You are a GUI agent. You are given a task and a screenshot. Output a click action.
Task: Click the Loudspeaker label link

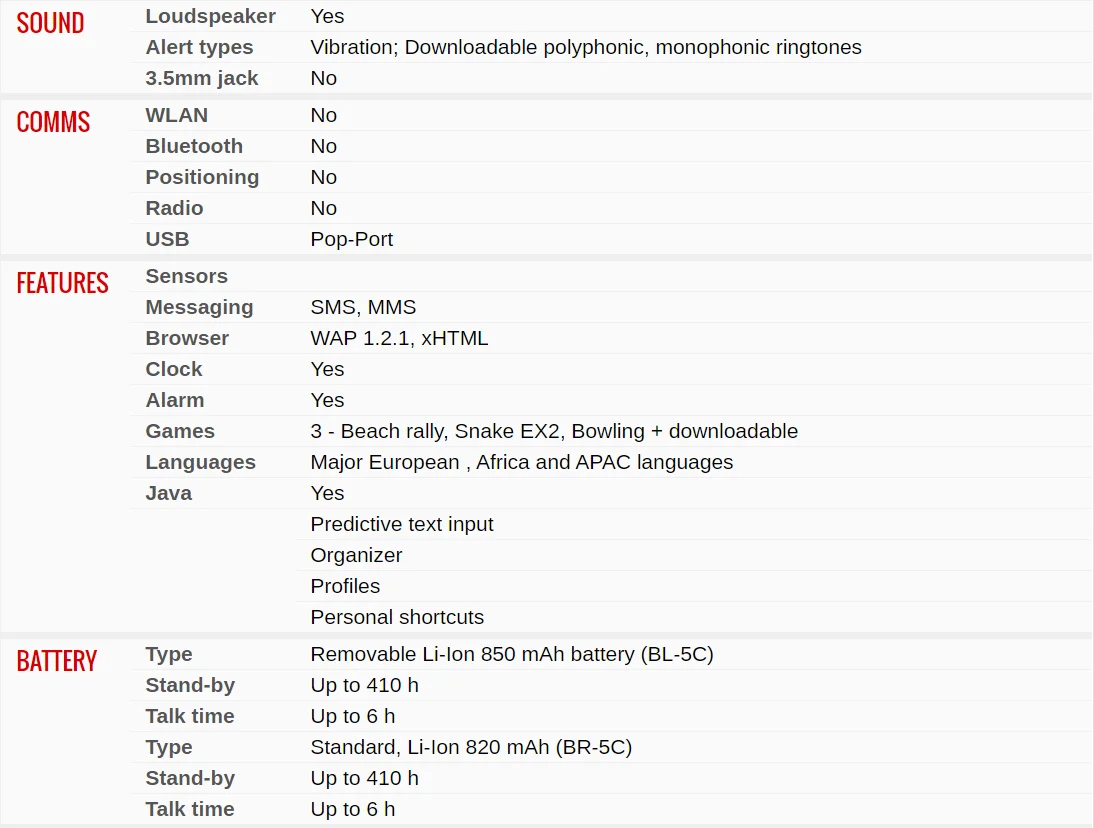click(x=210, y=16)
